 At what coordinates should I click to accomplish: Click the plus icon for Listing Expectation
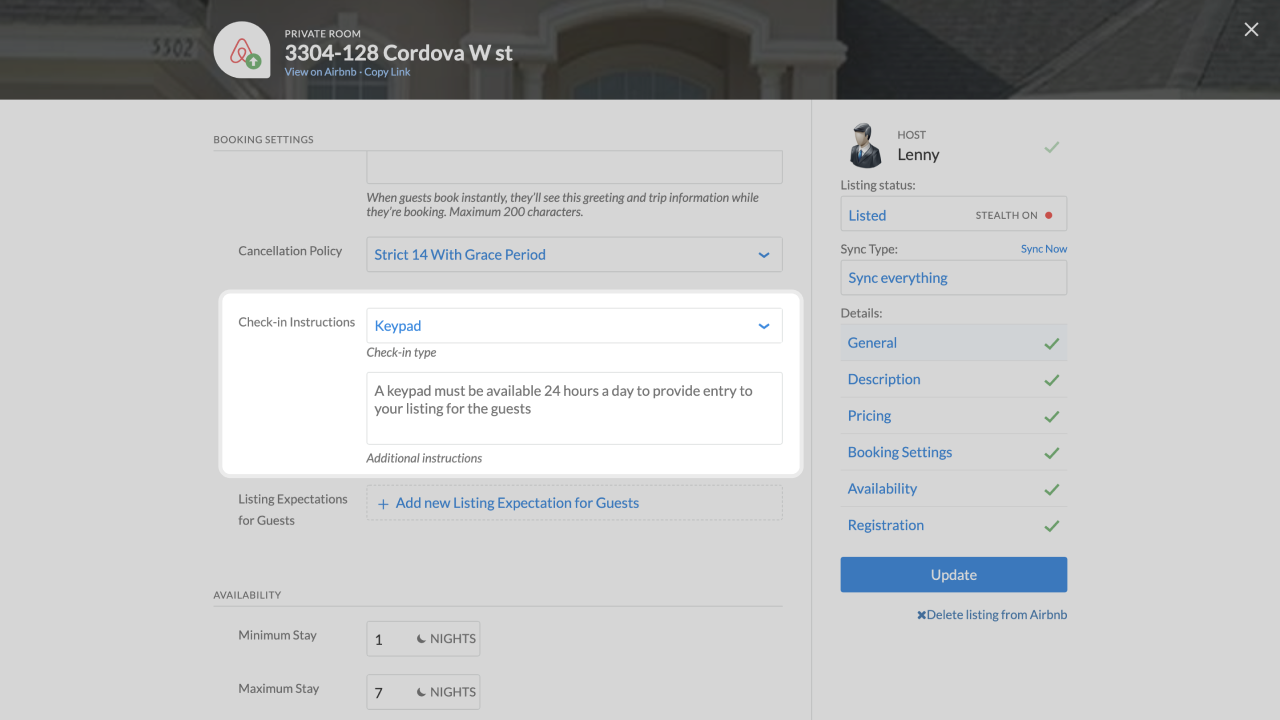pyautogui.click(x=383, y=504)
